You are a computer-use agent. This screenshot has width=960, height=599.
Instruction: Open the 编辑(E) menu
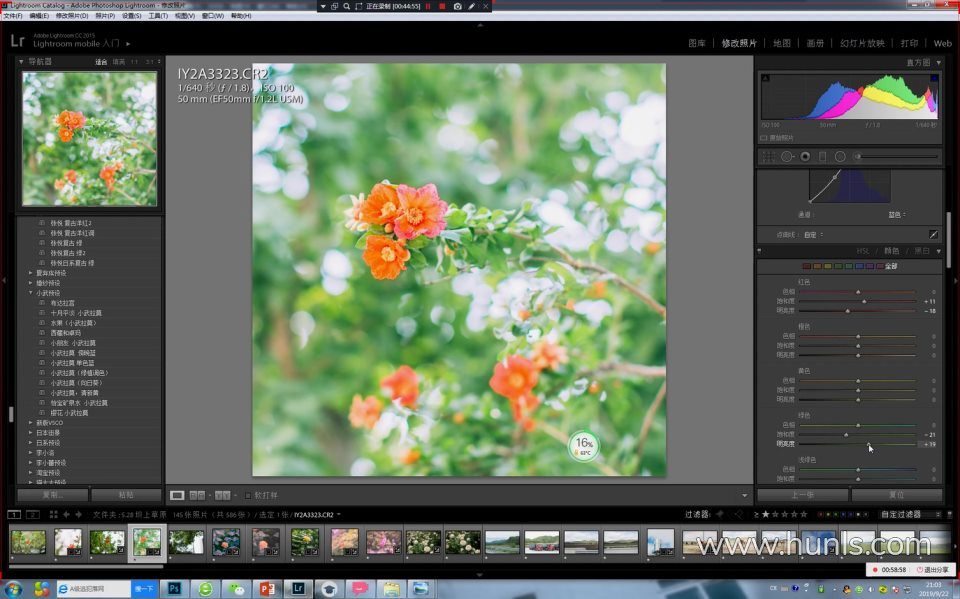[x=39, y=16]
